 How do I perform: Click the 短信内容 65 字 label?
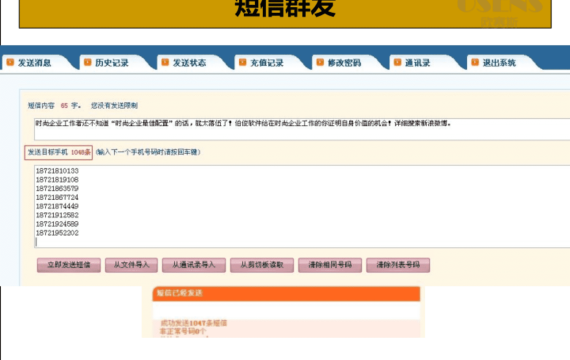click(54, 106)
